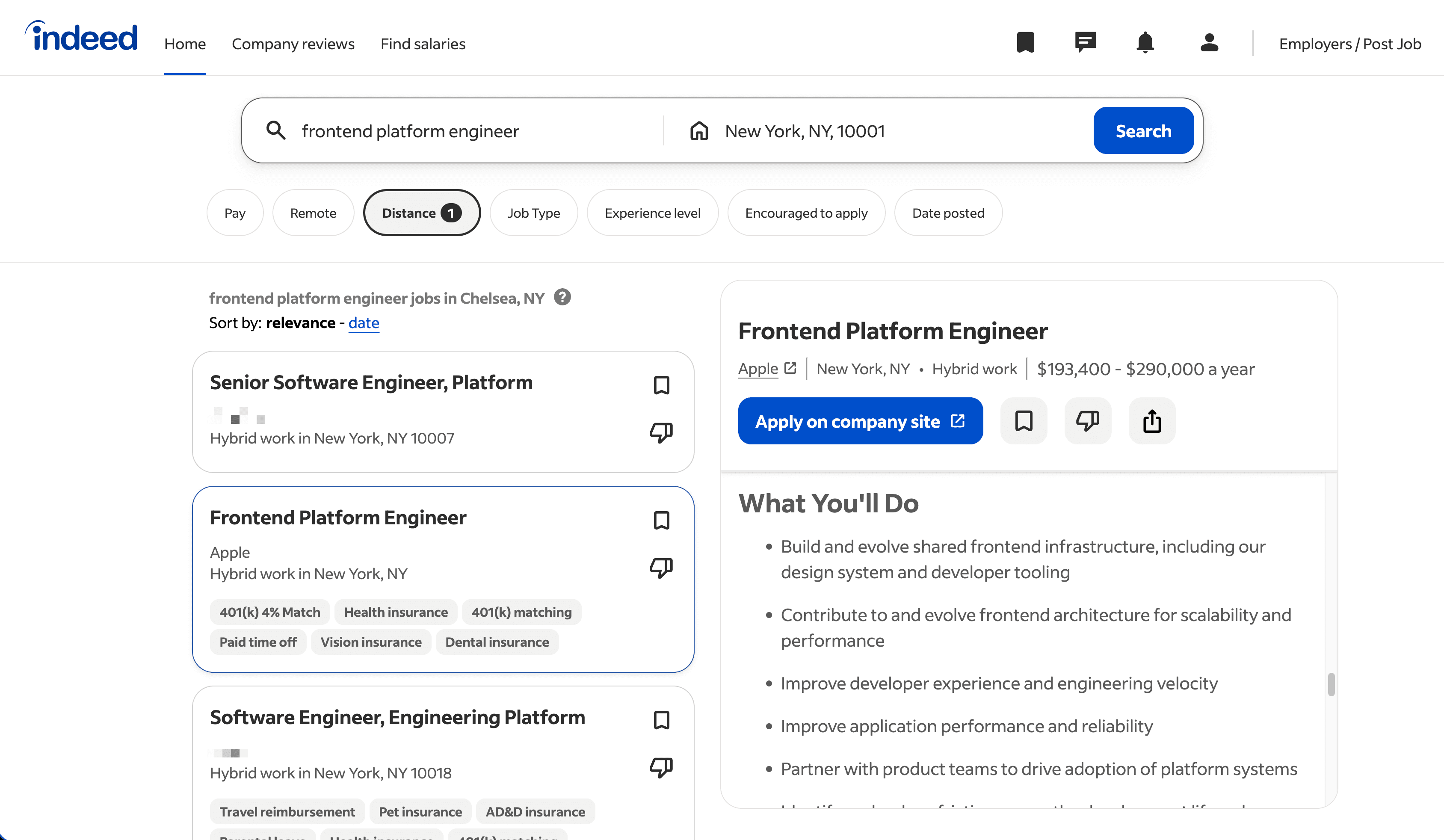Viewport: 1444px width, 840px height.
Task: Click the Pet insurance tag
Action: 420,811
